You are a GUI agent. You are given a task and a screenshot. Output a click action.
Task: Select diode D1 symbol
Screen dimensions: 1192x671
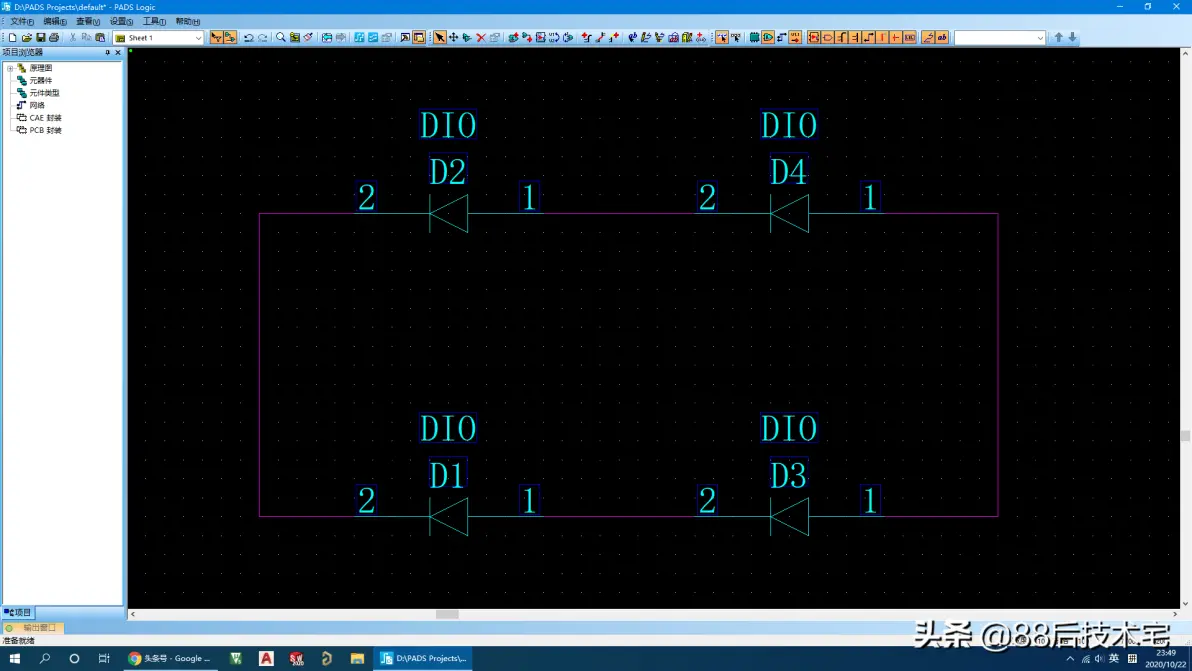click(x=449, y=517)
